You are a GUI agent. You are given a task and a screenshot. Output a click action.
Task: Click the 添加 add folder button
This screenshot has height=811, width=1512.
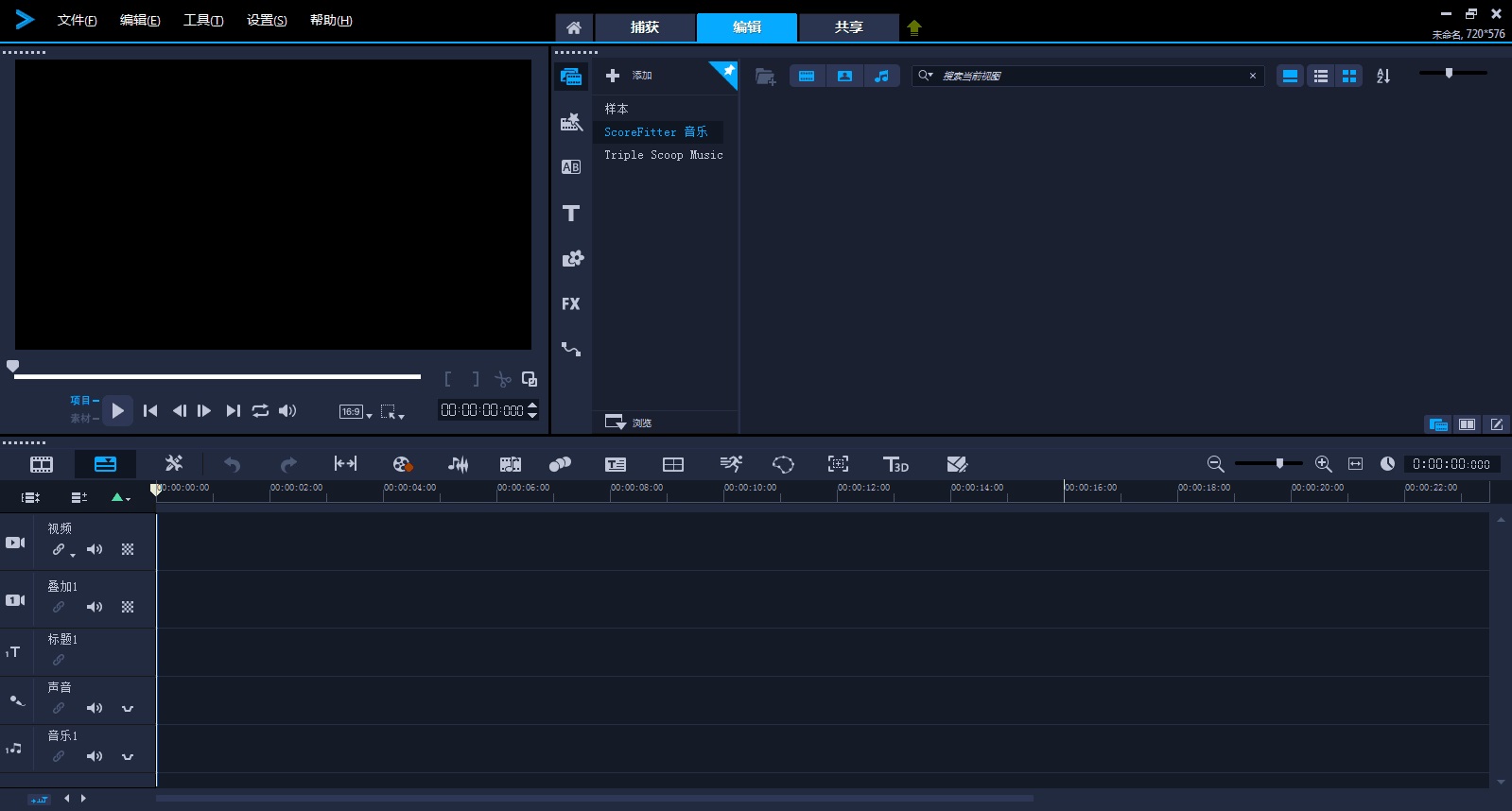click(629, 75)
